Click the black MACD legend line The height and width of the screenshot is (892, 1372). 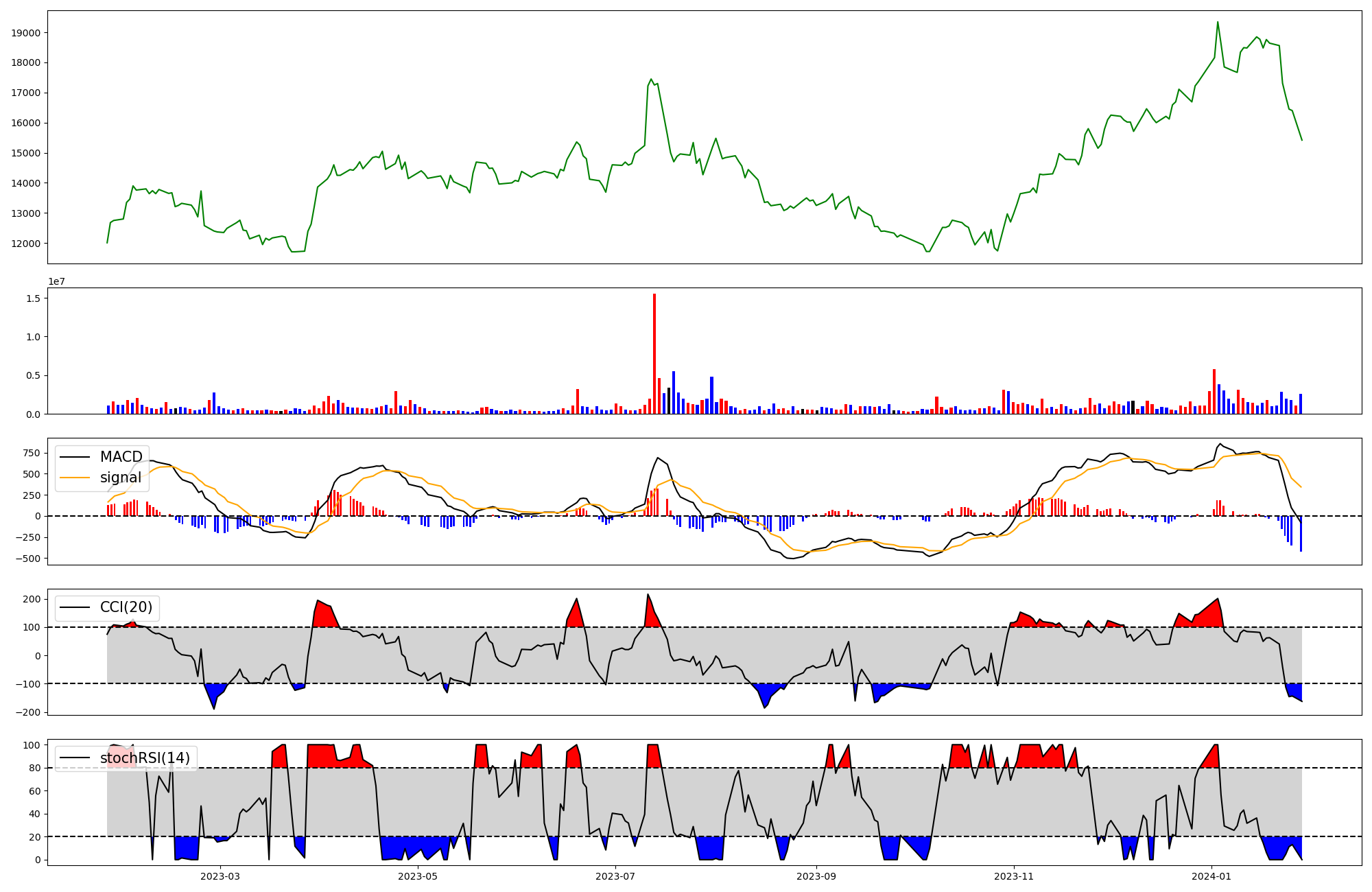click(75, 457)
